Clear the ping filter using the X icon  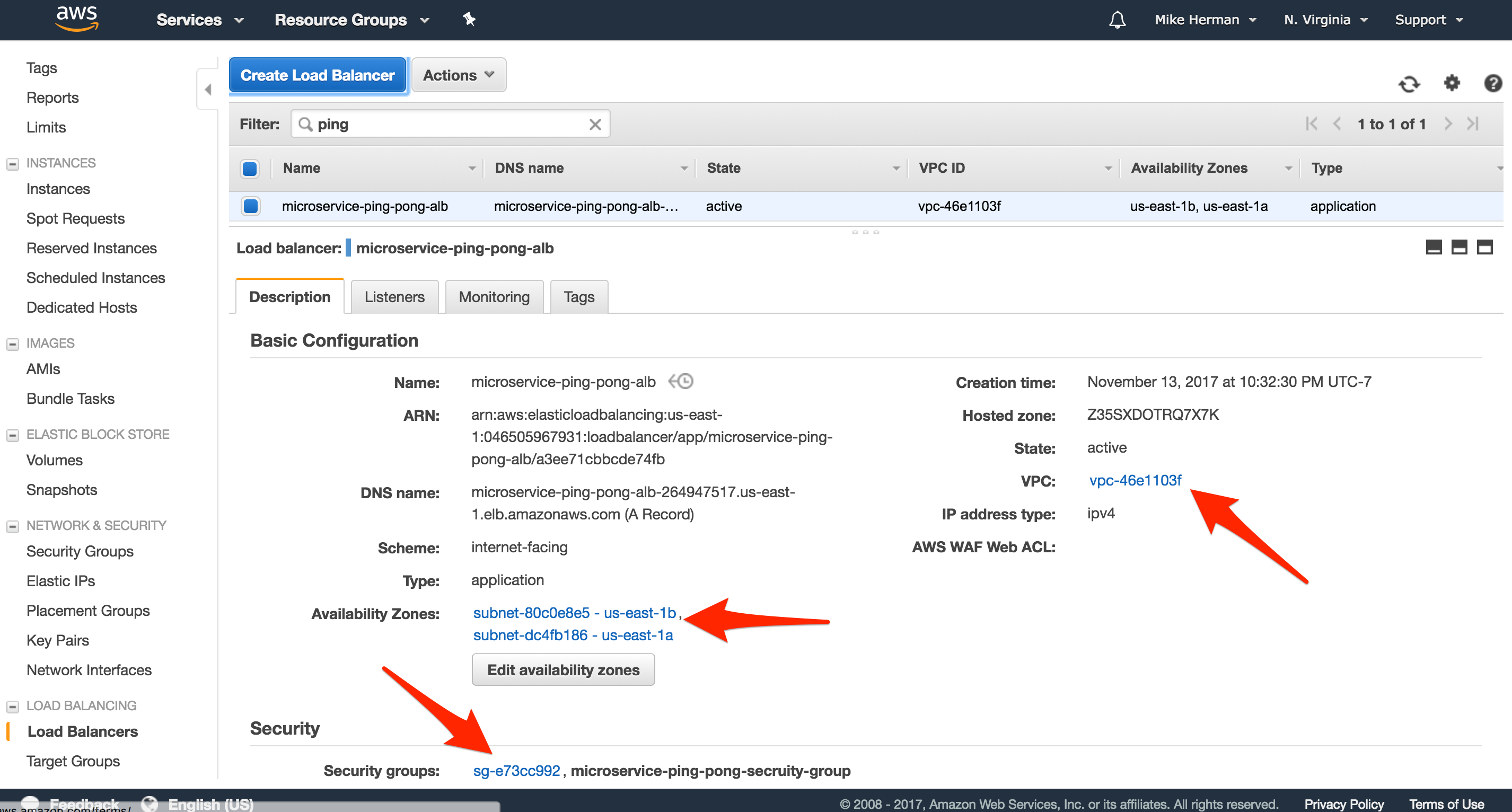click(x=595, y=124)
